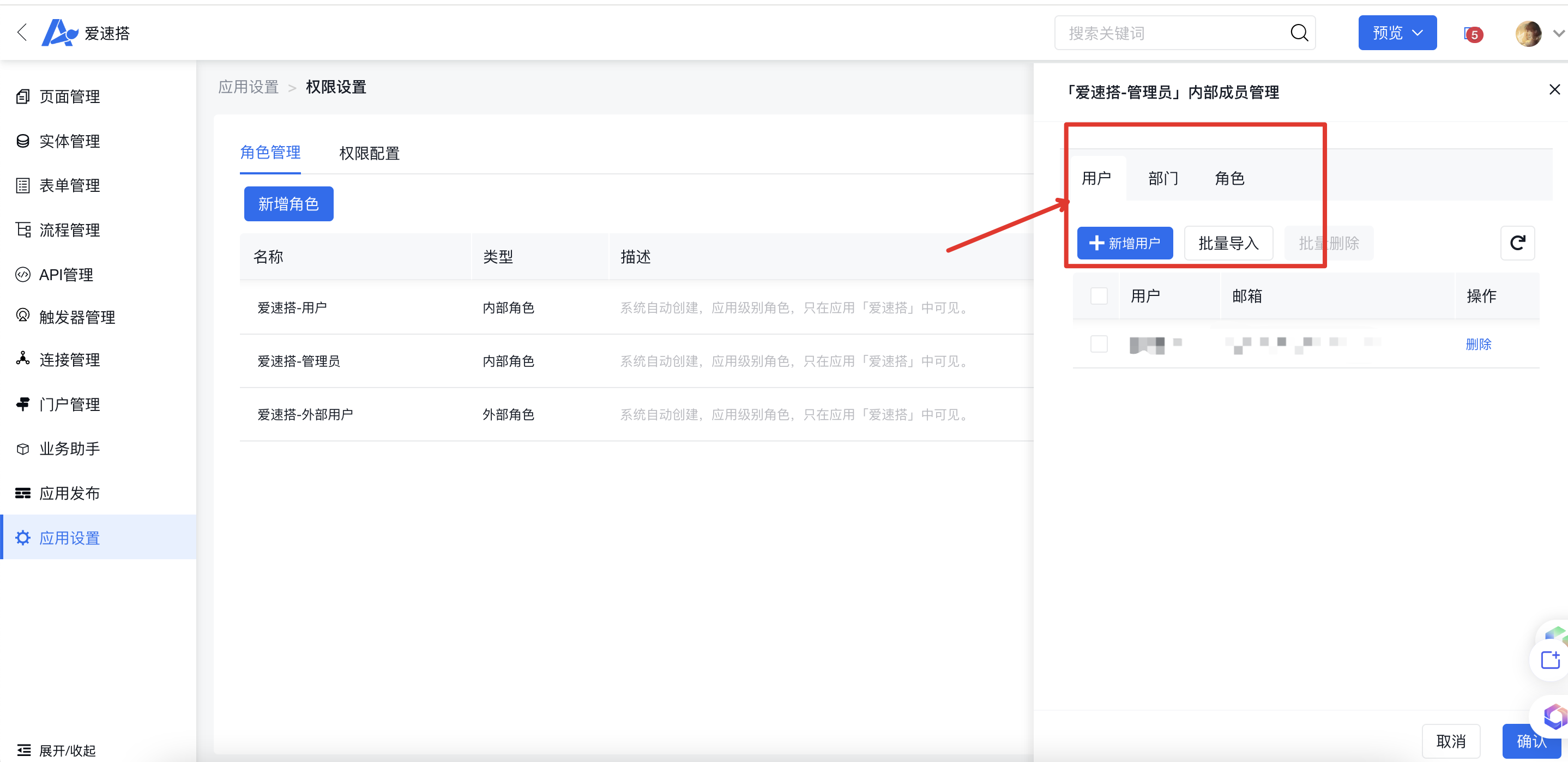Click the 爱速搭 logo icon

[59, 32]
